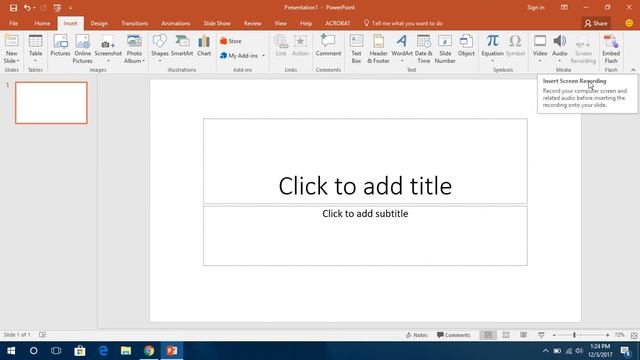Image resolution: width=640 pixels, height=360 pixels.
Task: Insert Date & Time
Action: point(424,49)
